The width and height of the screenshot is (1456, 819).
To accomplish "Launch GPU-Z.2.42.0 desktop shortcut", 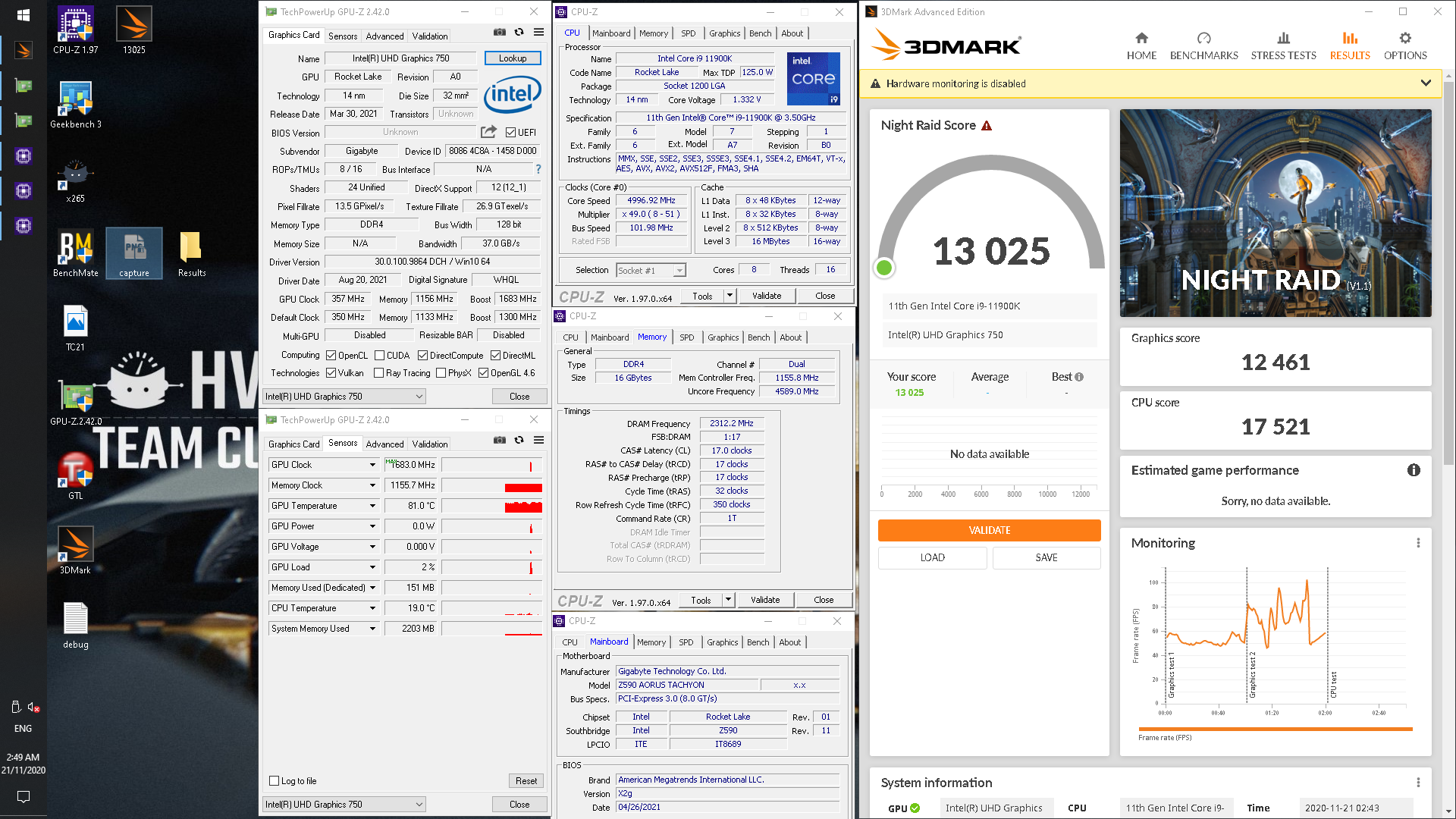I will [75, 402].
